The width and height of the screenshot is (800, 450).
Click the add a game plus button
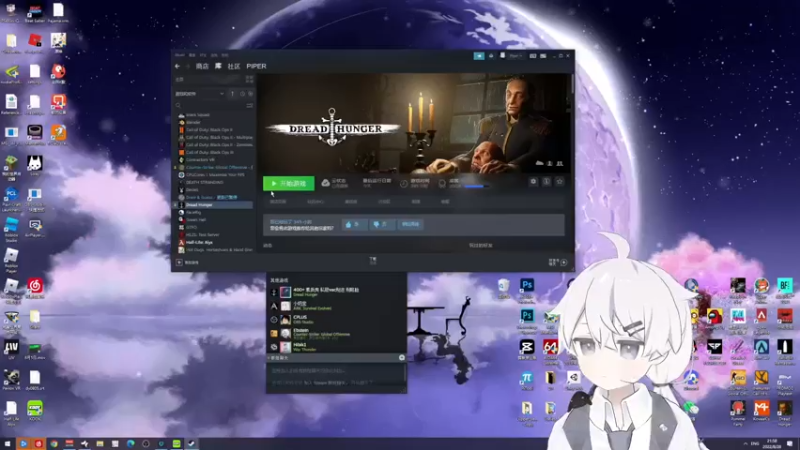(x=179, y=262)
